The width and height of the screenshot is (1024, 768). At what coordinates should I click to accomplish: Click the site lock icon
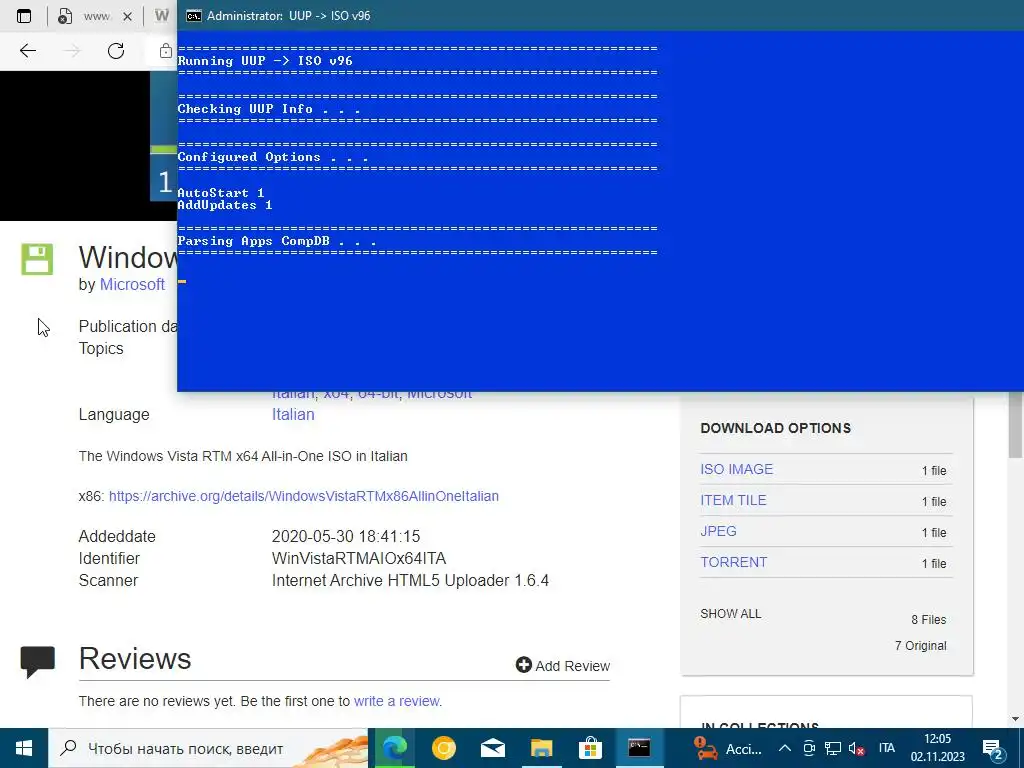click(x=166, y=51)
